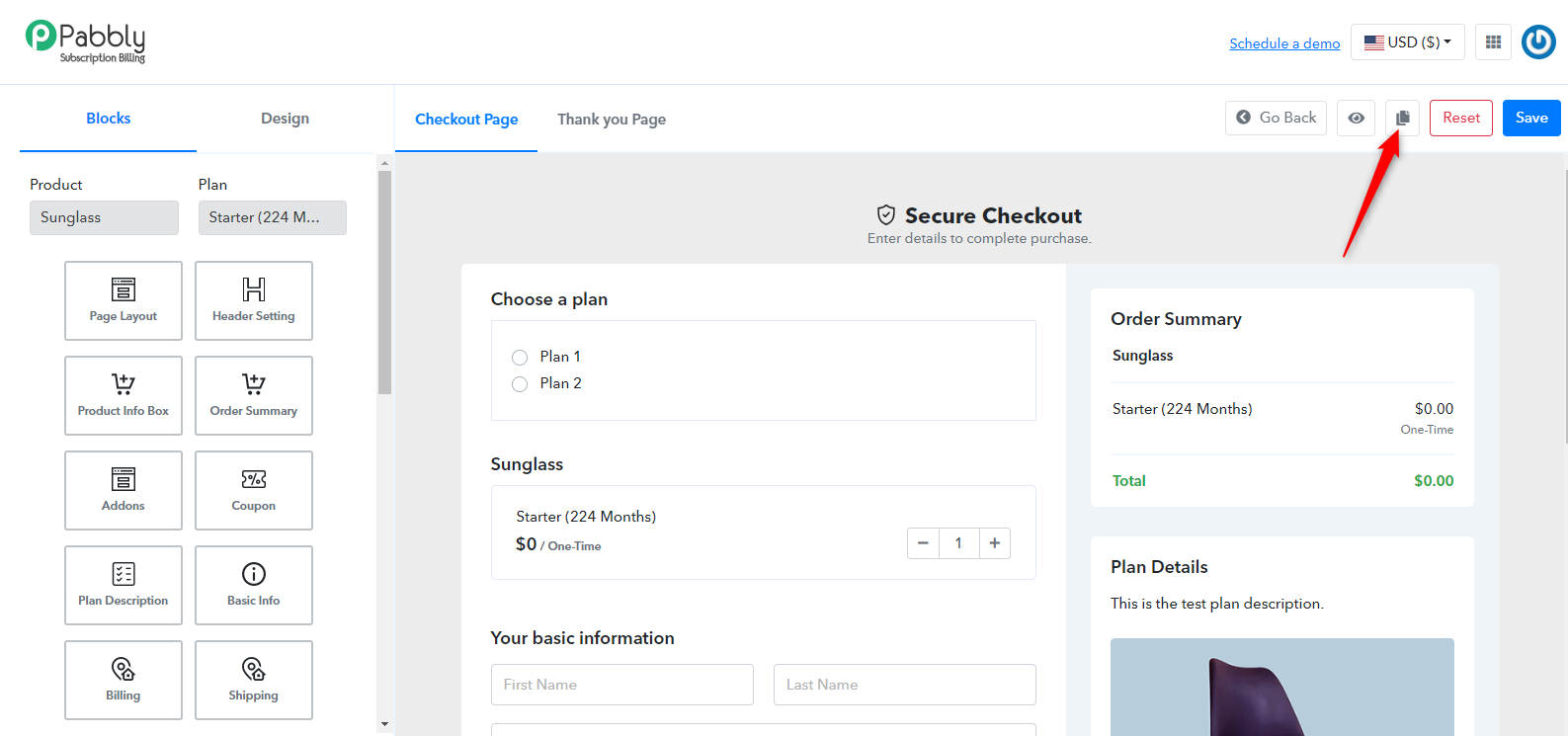This screenshot has height=736, width=1568.
Task: Switch to the Thank you Page tab
Action: click(x=612, y=120)
